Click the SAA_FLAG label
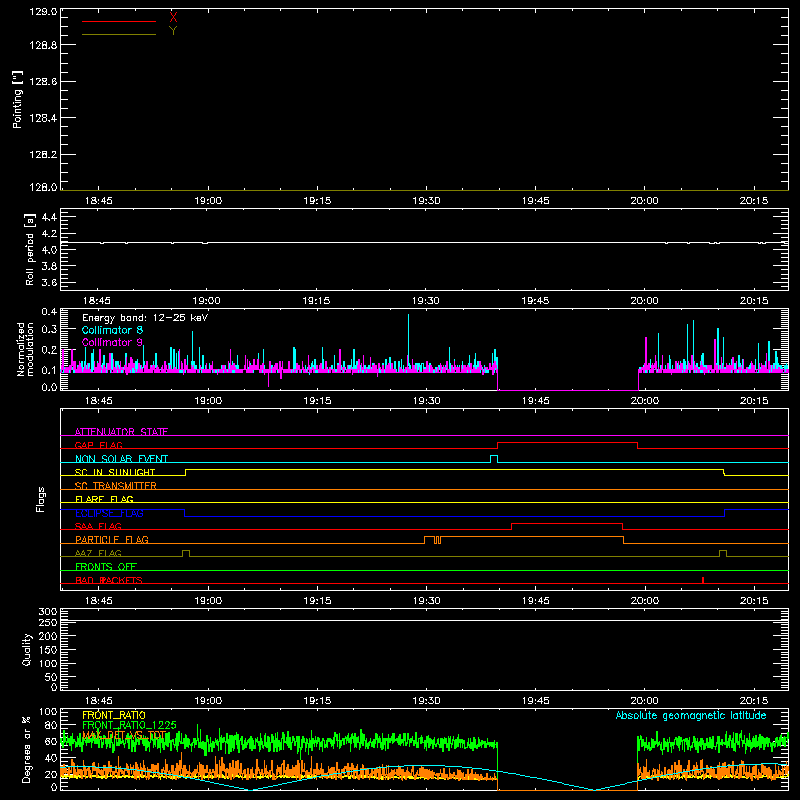Image resolution: width=800 pixels, height=800 pixels. point(98,526)
